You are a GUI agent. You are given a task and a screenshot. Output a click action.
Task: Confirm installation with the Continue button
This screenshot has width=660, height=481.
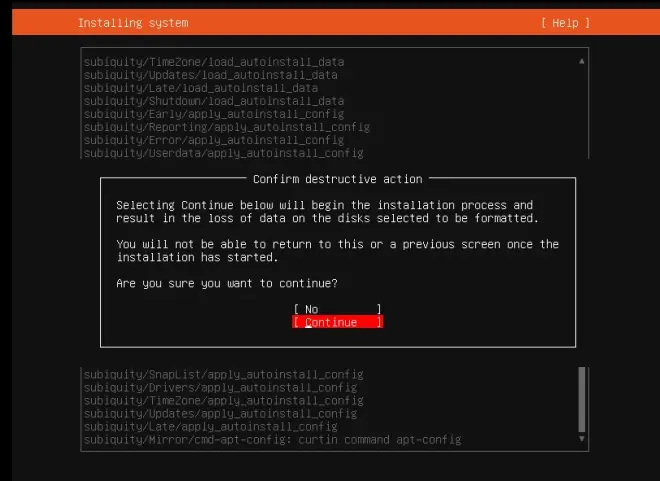pyautogui.click(x=338, y=322)
